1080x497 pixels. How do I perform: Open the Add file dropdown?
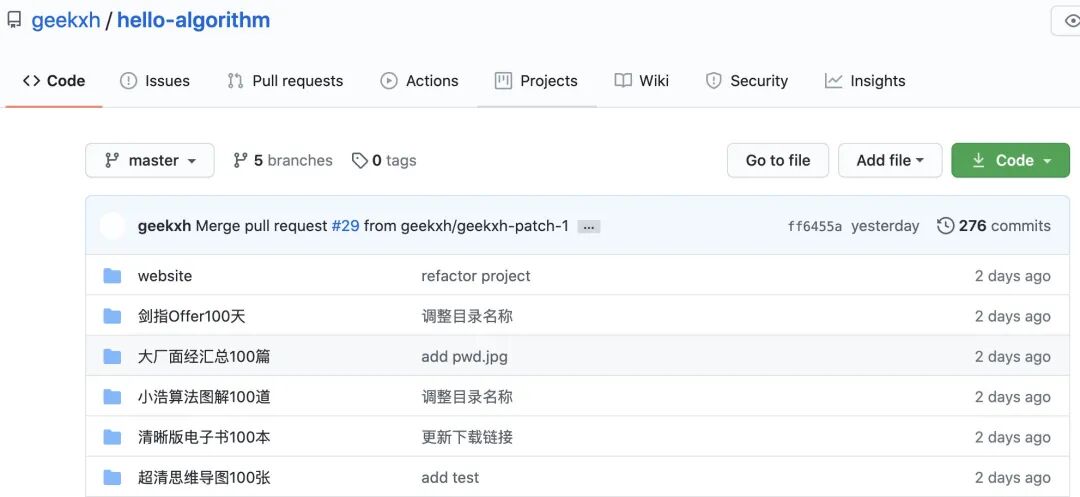tap(890, 160)
